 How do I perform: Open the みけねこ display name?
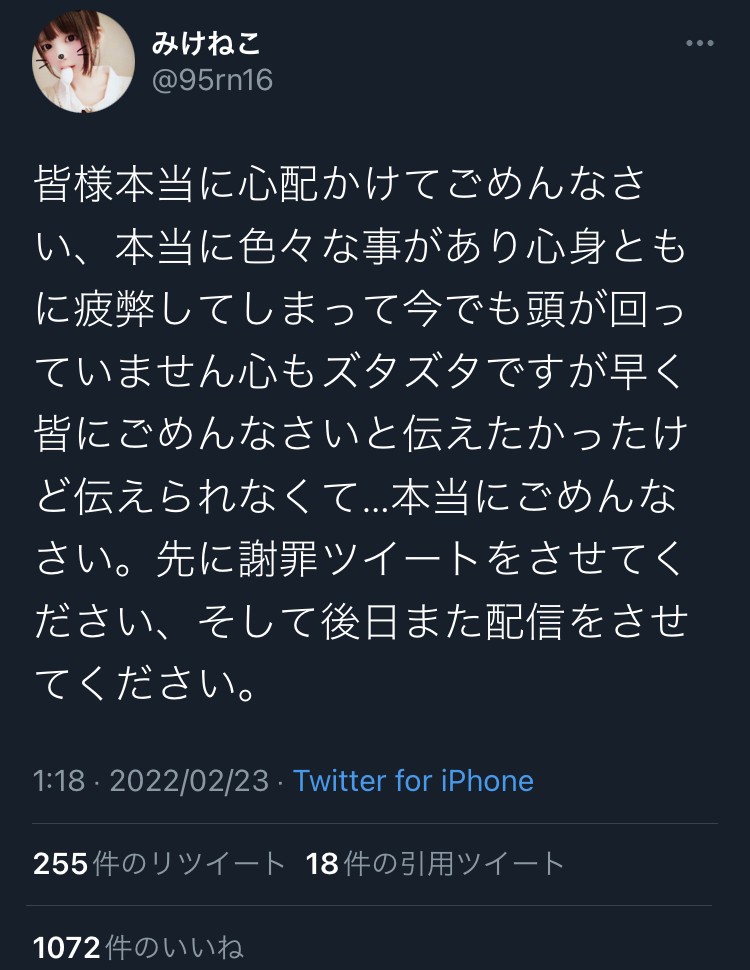207,43
